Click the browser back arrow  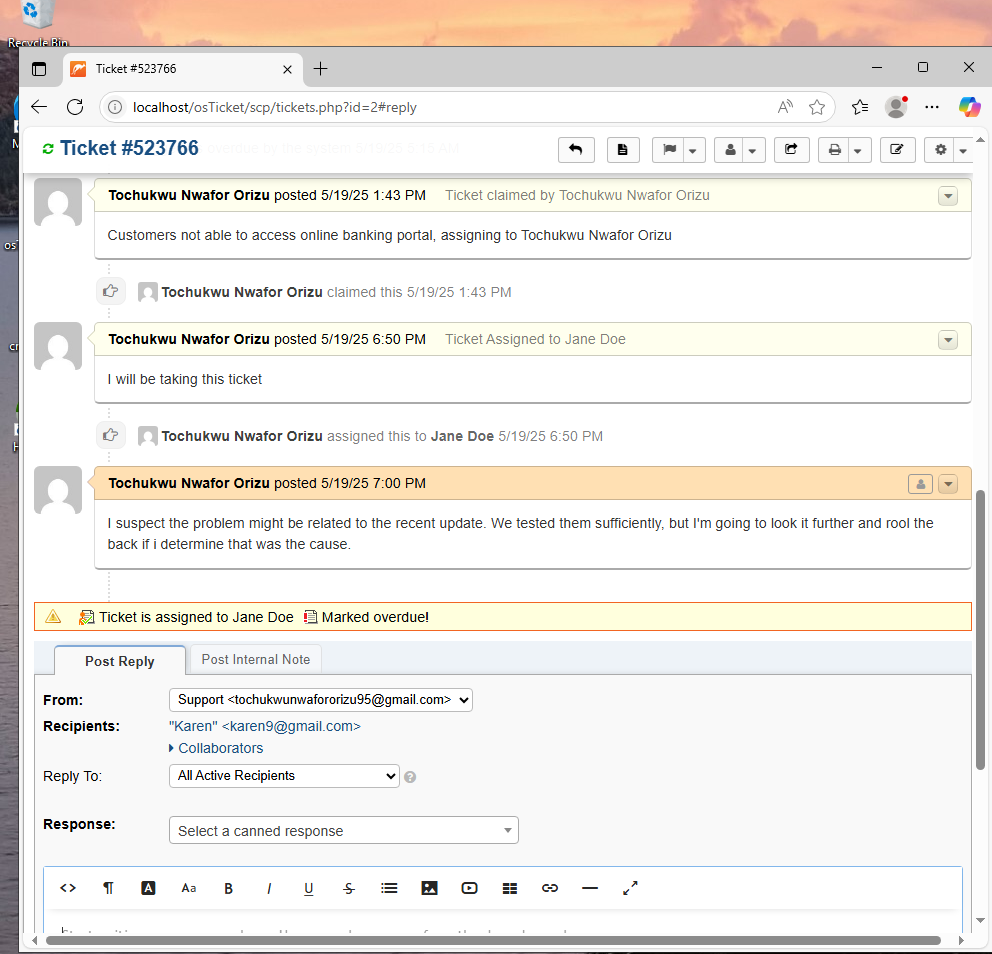(39, 107)
